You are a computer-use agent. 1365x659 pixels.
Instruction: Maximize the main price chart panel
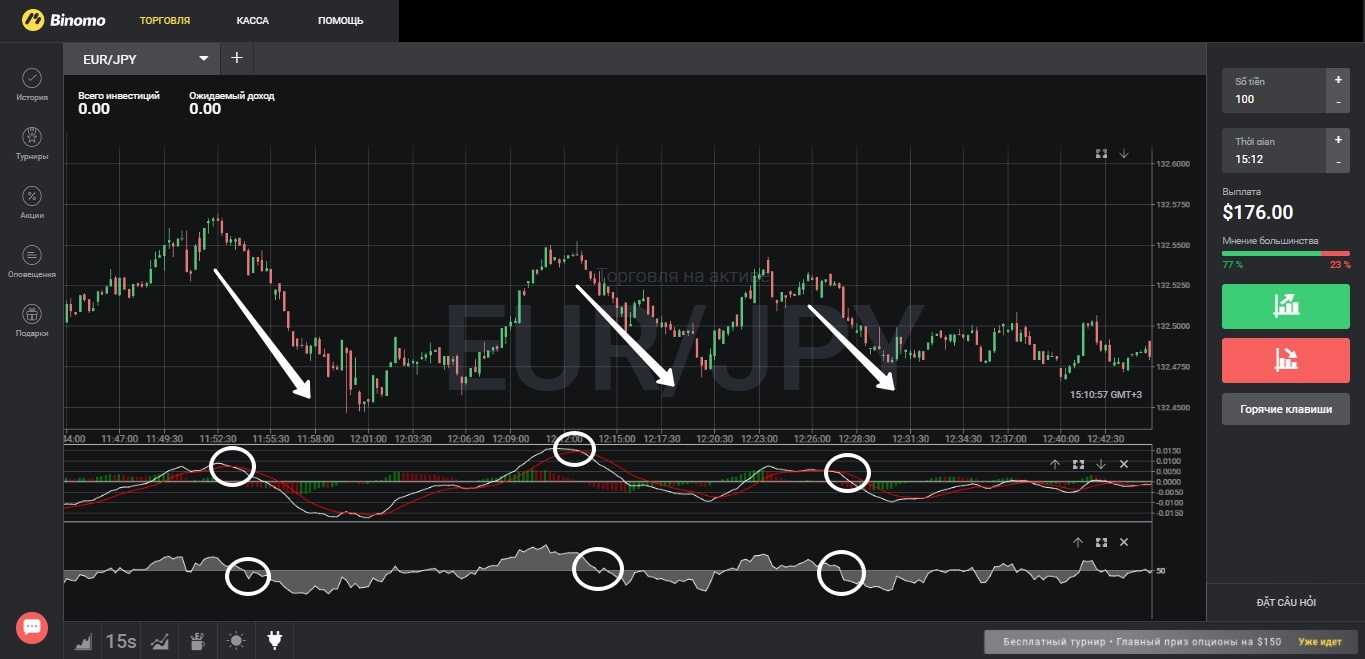click(1101, 153)
